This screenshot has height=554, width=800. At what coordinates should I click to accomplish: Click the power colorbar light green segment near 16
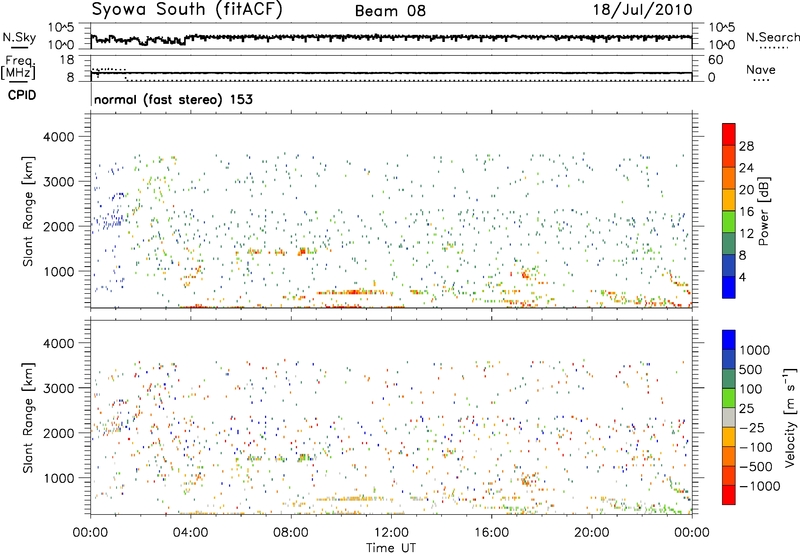729,221
